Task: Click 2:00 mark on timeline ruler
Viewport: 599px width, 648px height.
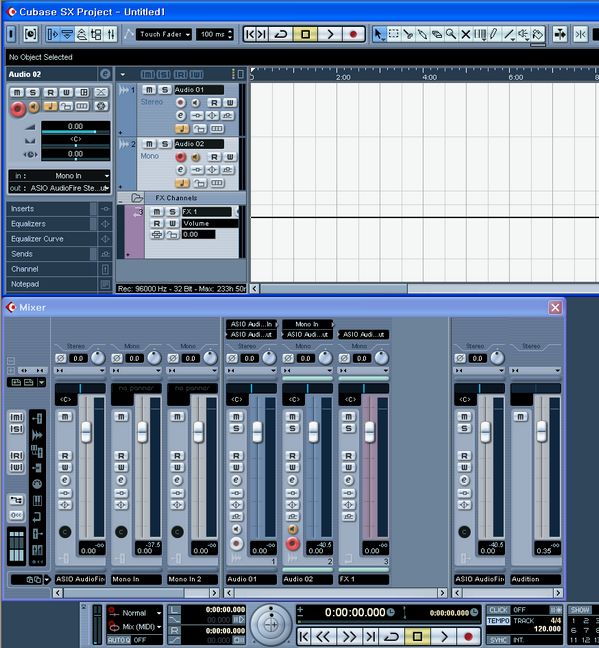Action: point(343,77)
